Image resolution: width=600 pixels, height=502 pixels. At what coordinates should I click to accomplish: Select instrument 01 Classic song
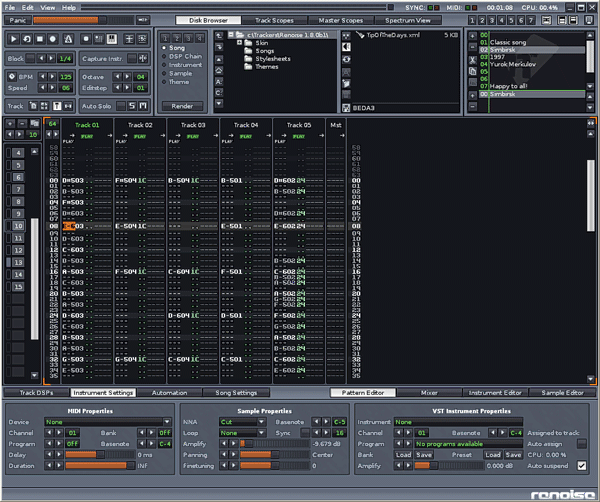pyautogui.click(x=532, y=42)
